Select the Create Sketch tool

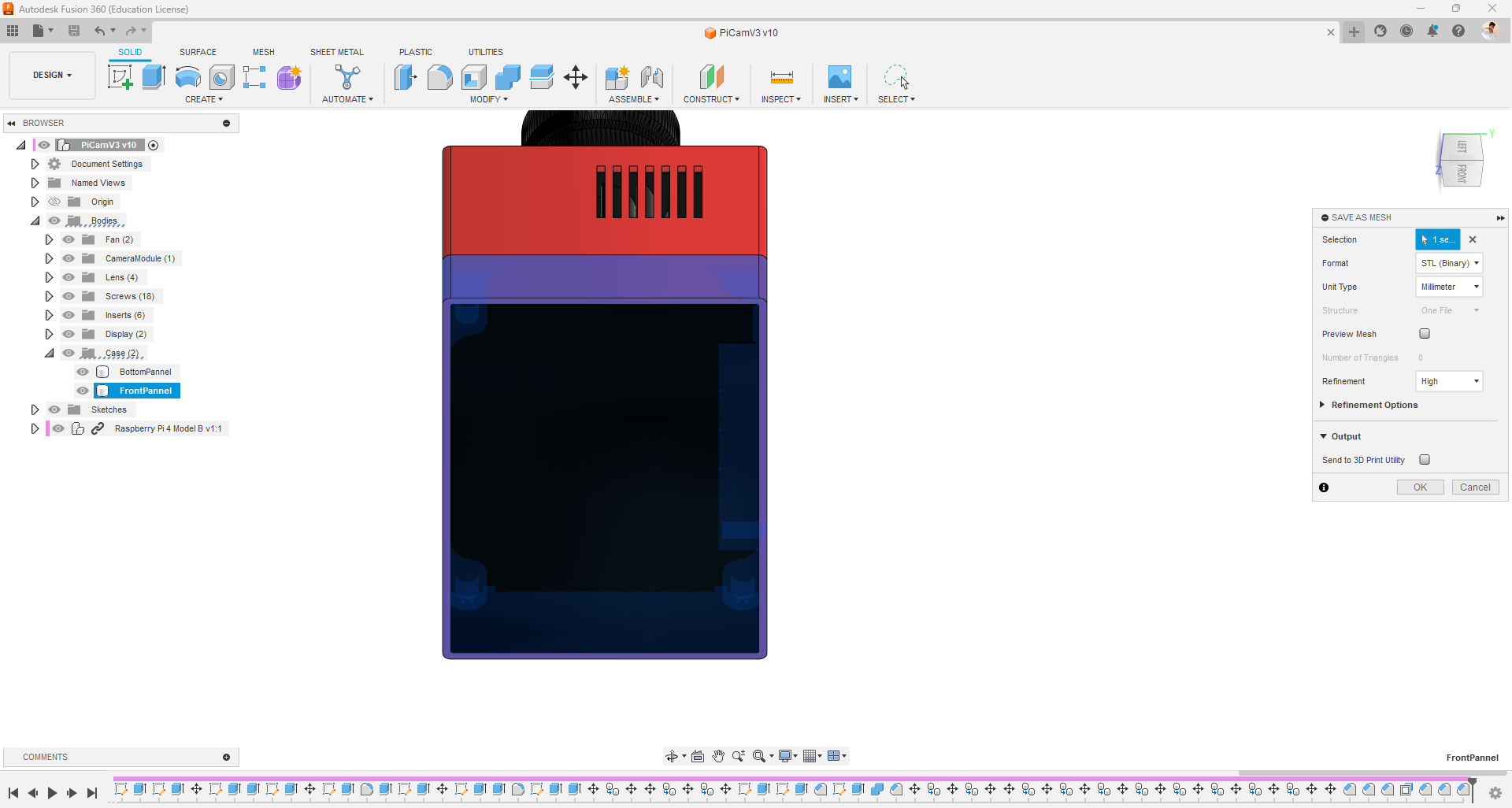[x=120, y=77]
